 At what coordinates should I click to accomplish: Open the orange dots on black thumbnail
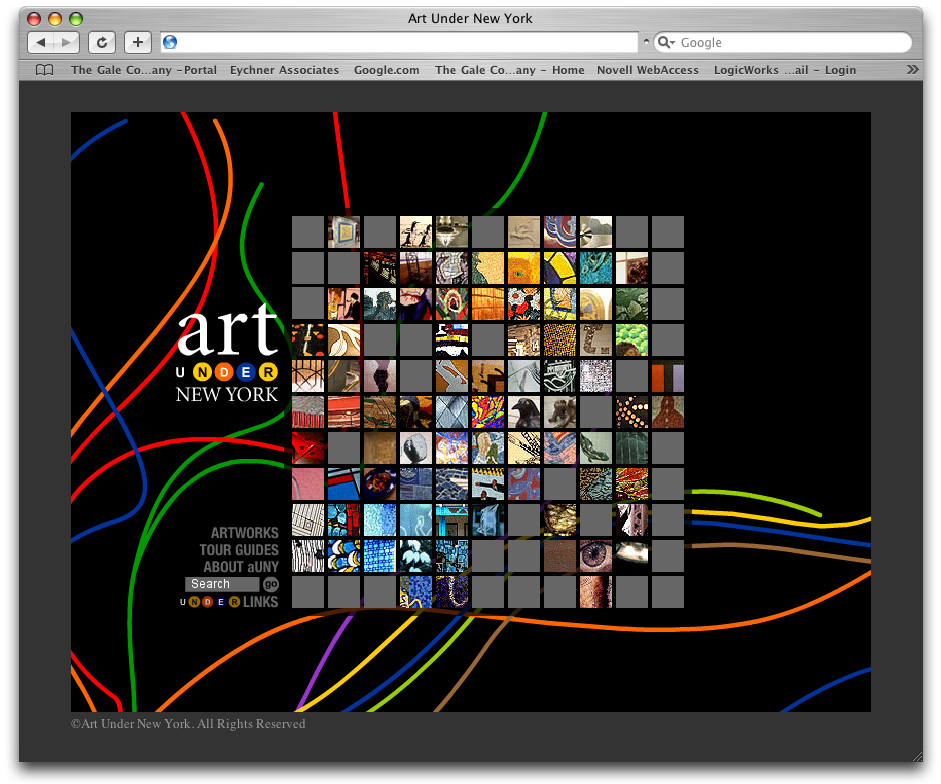point(632,412)
